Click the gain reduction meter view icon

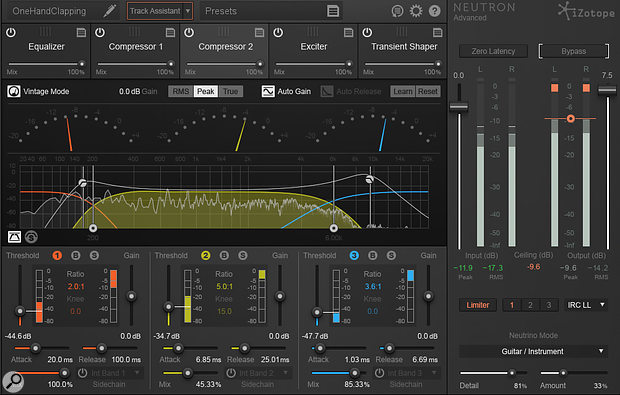pyautogui.click(x=15, y=237)
